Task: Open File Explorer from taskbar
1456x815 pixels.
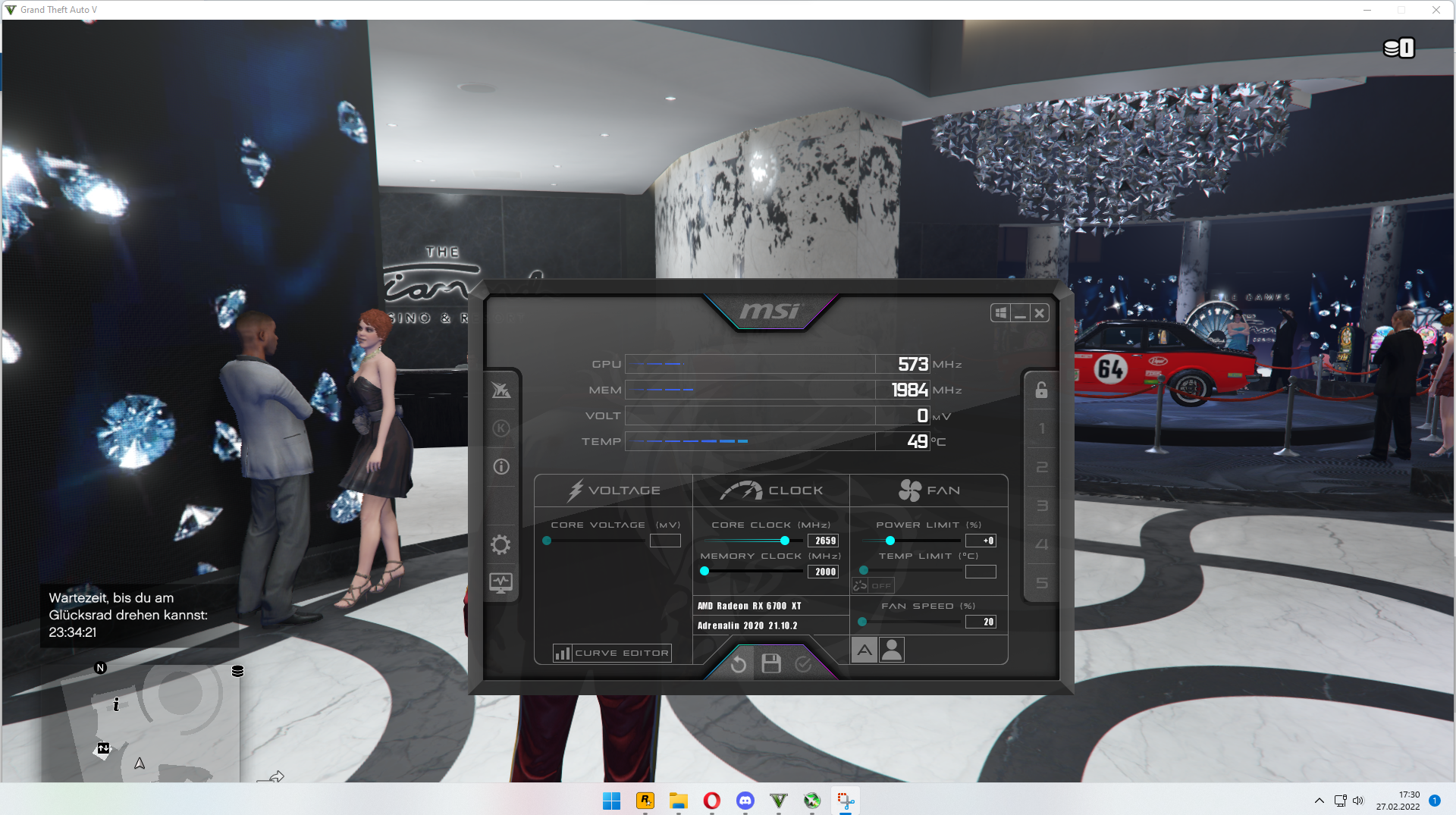Action: pos(678,801)
